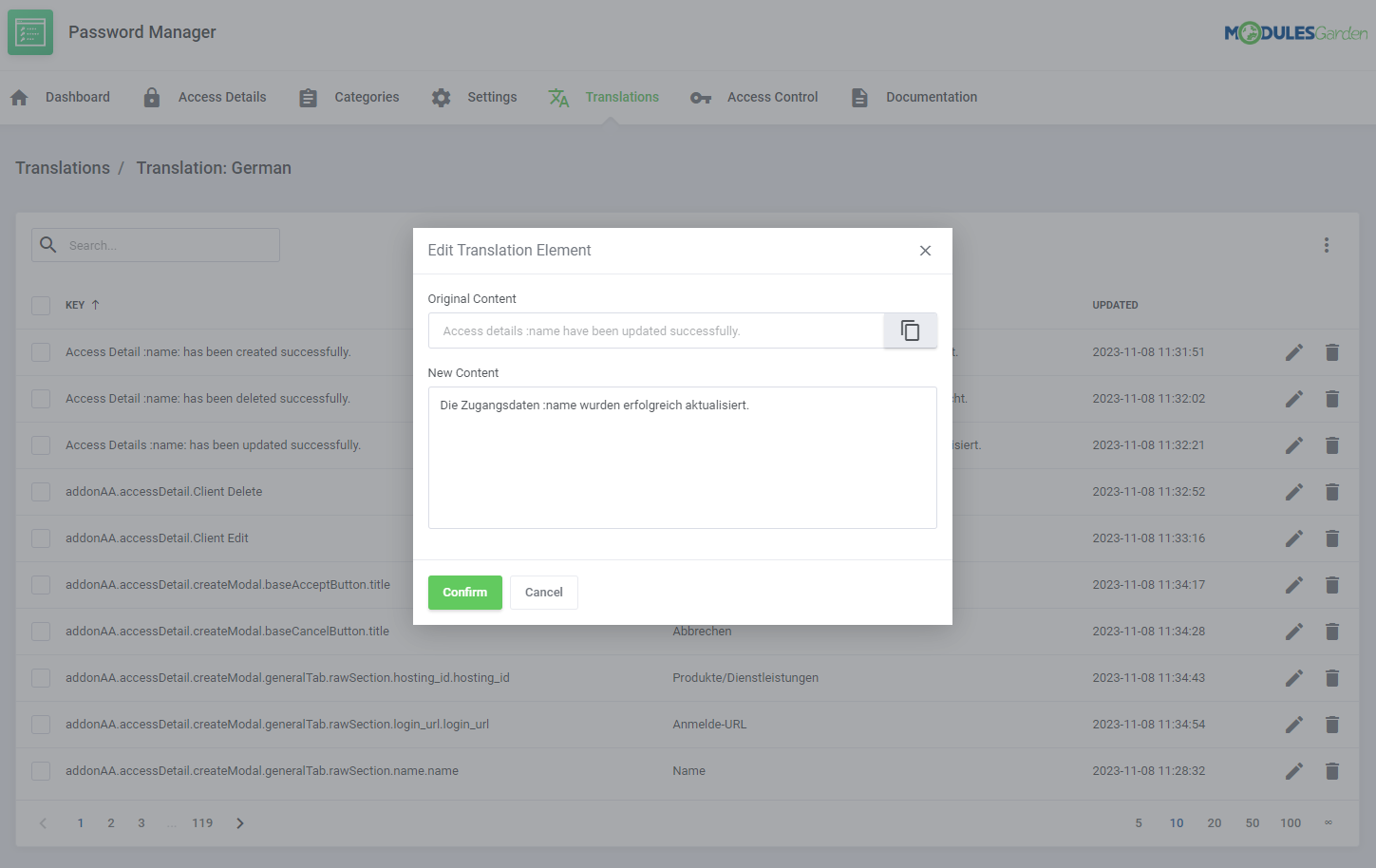
Task: Open Settings using the gear icon
Action: click(442, 96)
